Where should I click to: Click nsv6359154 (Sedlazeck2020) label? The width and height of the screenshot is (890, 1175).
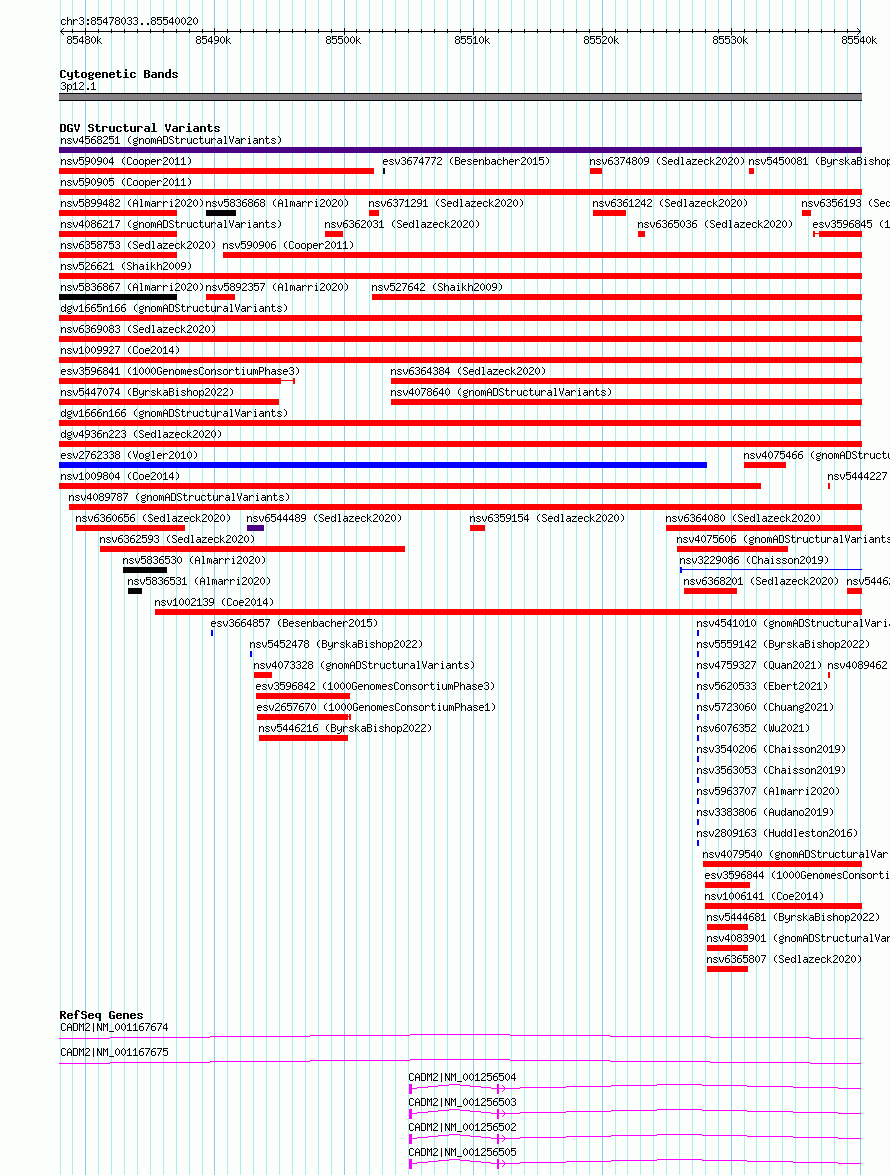[x=547, y=518]
